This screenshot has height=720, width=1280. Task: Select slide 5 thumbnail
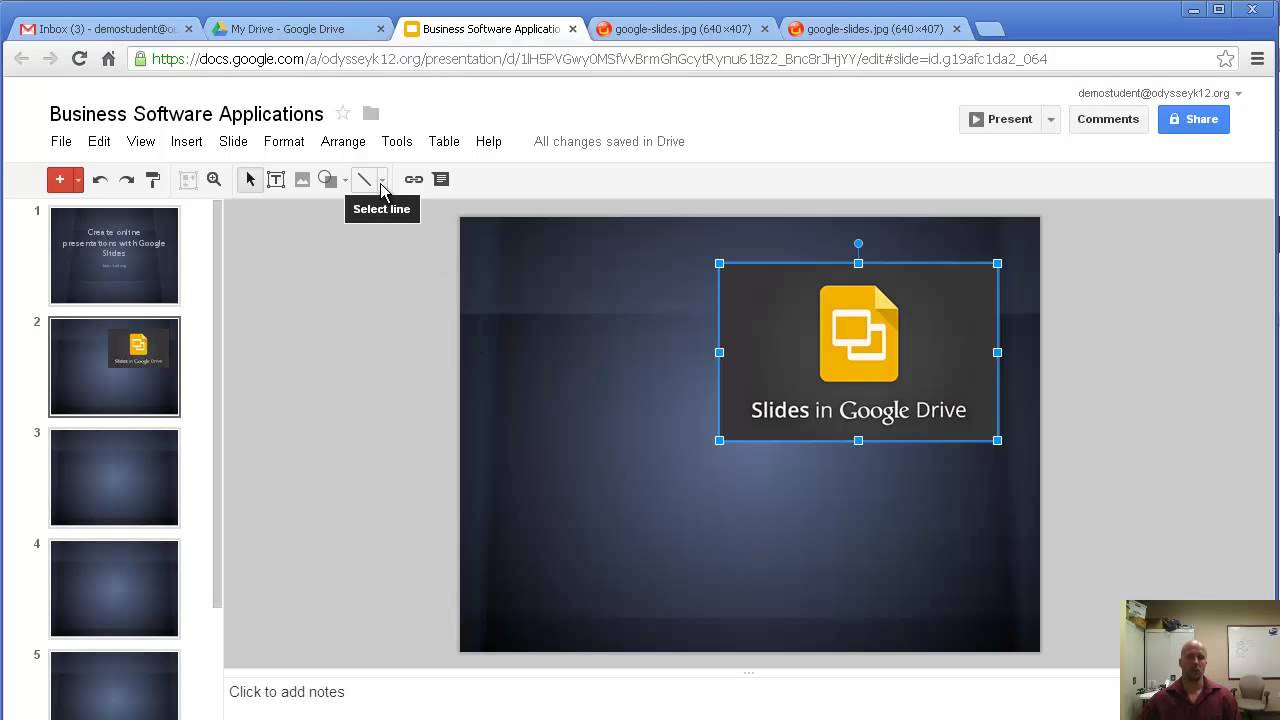115,685
